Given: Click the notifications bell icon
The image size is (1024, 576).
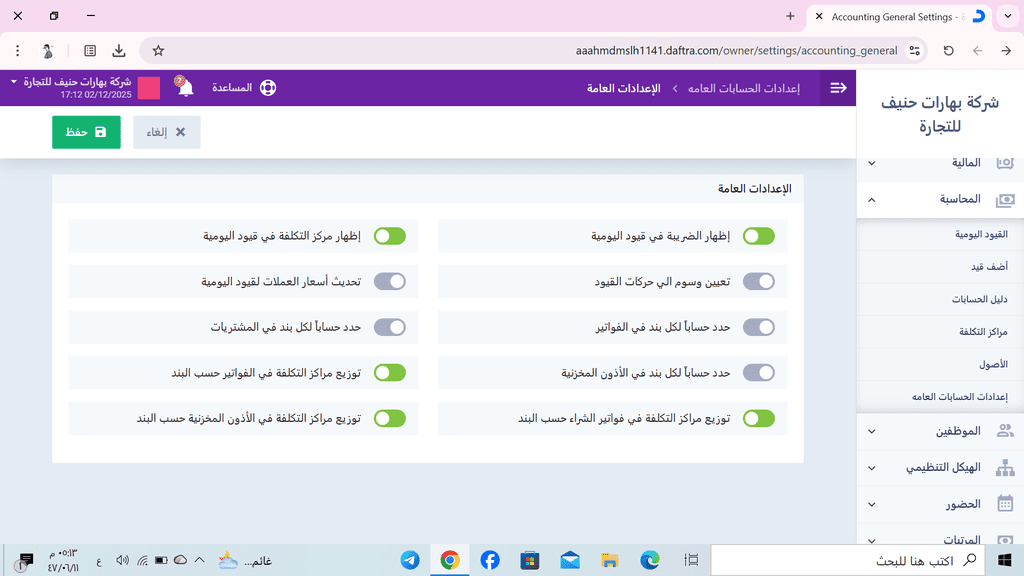Looking at the screenshot, I should pos(185,88).
